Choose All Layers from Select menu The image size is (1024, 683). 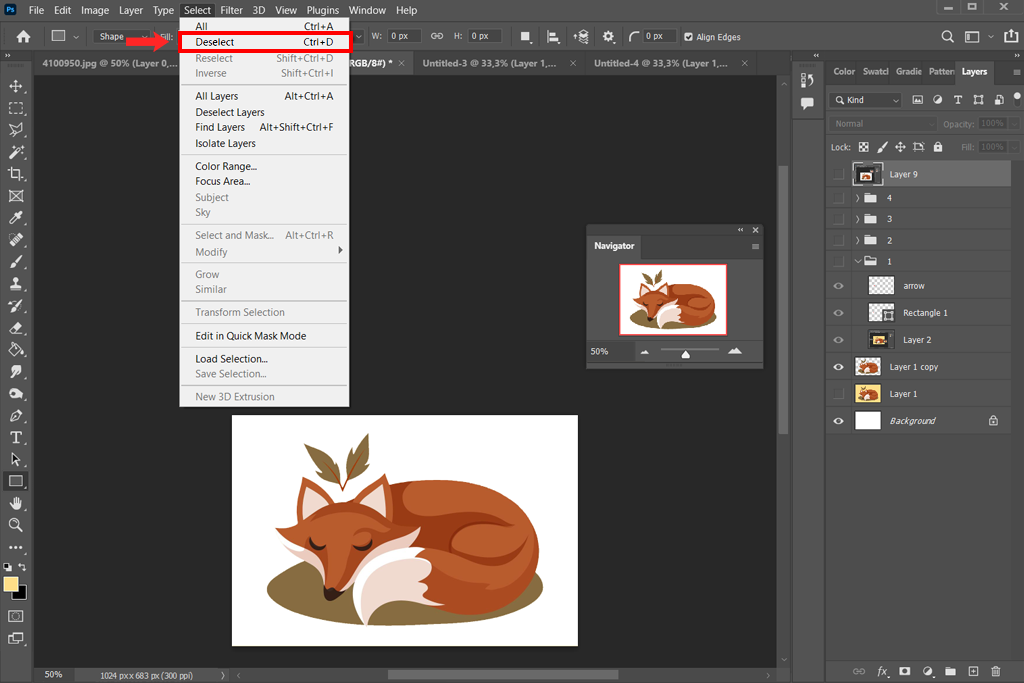coord(264,96)
